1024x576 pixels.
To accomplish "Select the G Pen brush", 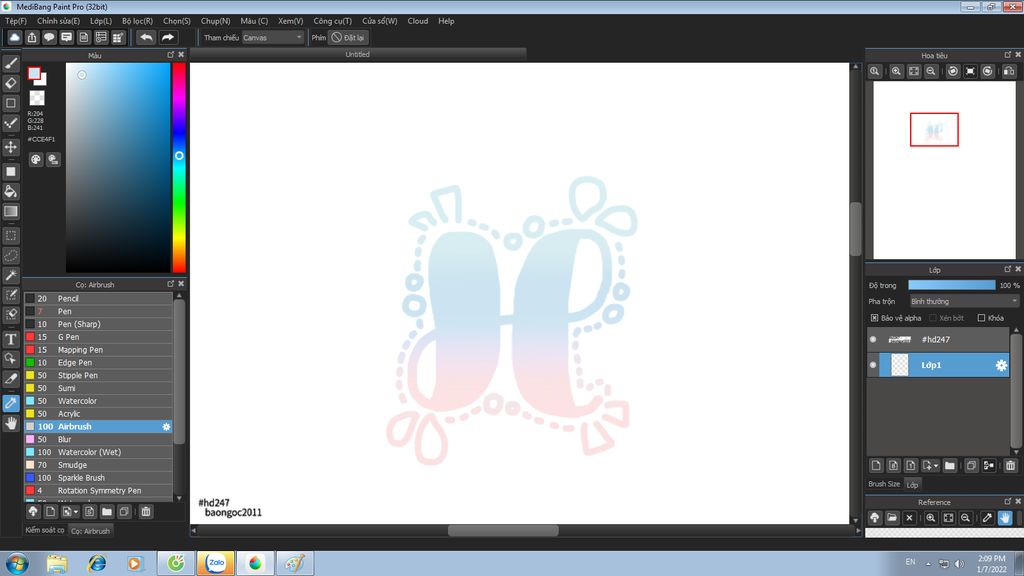I will 99,337.
